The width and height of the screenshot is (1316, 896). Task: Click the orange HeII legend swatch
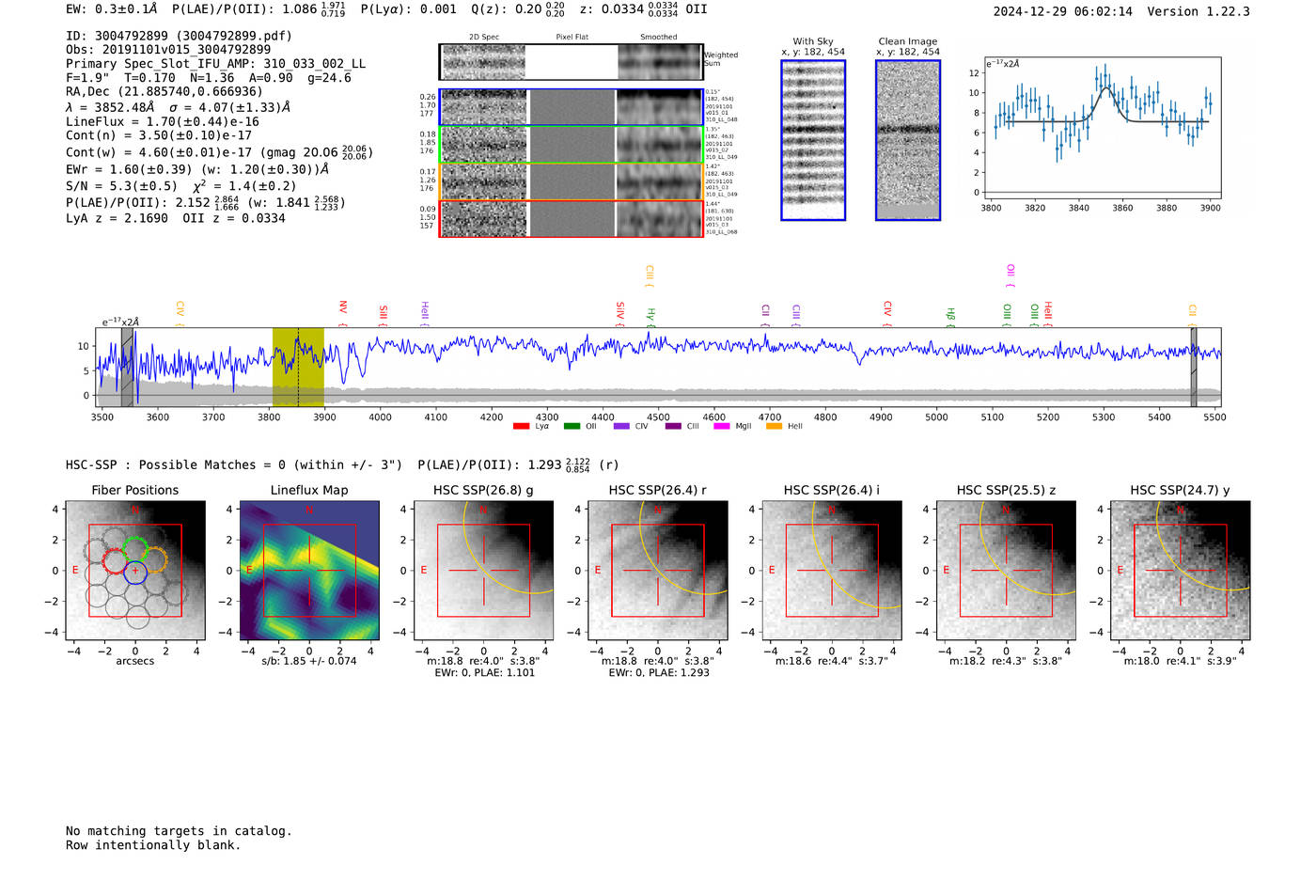coord(775,426)
